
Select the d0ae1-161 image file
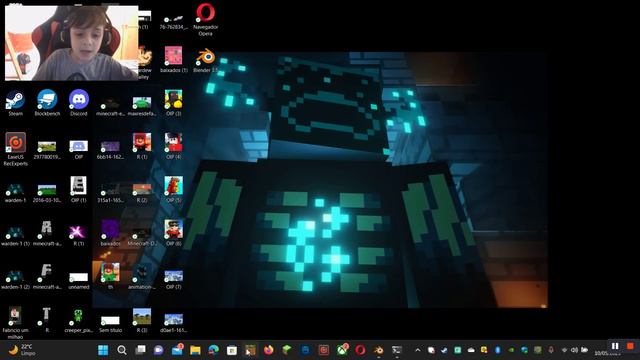click(173, 322)
